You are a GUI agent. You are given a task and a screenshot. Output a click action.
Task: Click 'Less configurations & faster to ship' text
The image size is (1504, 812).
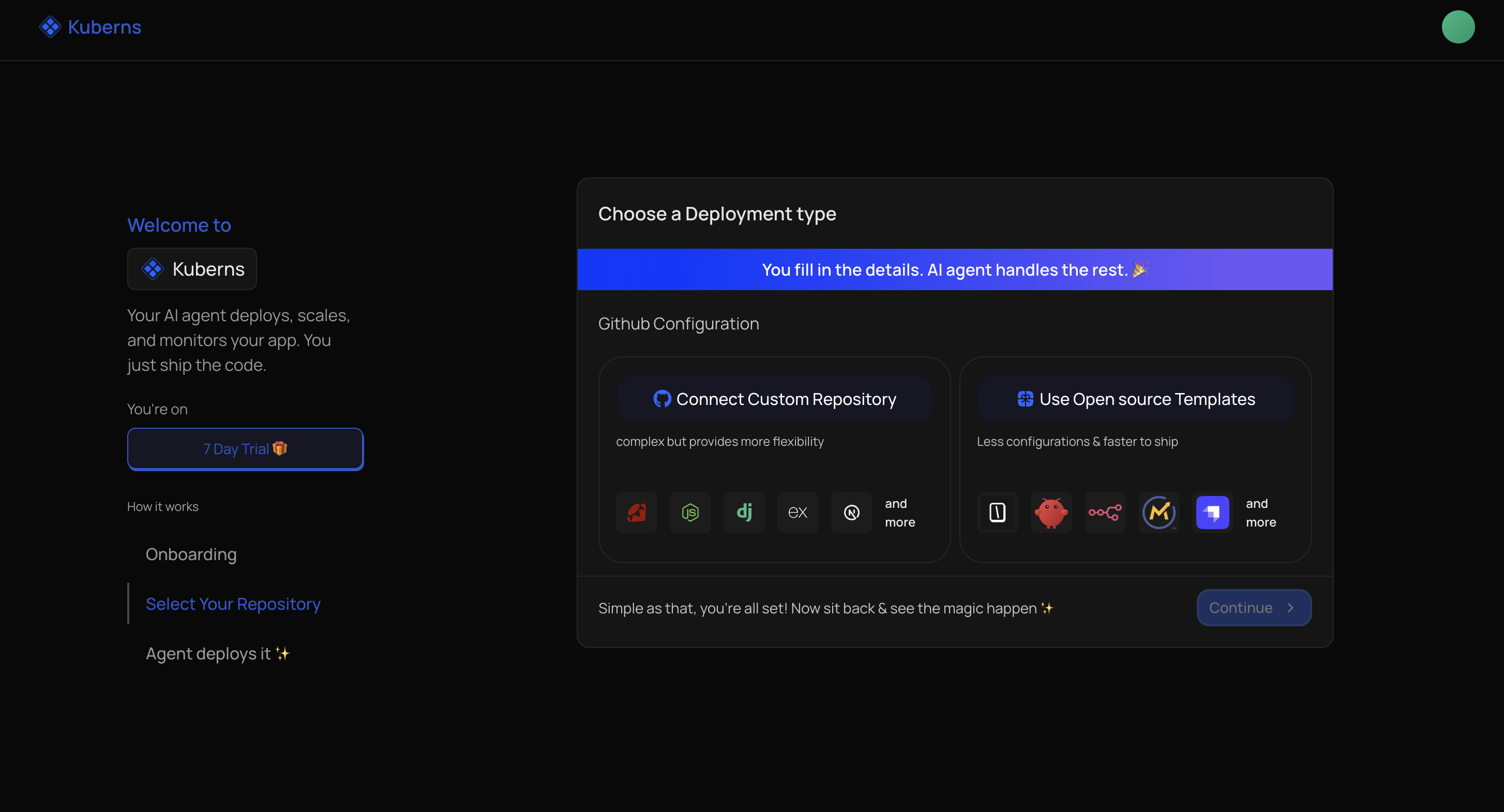coord(1077,441)
